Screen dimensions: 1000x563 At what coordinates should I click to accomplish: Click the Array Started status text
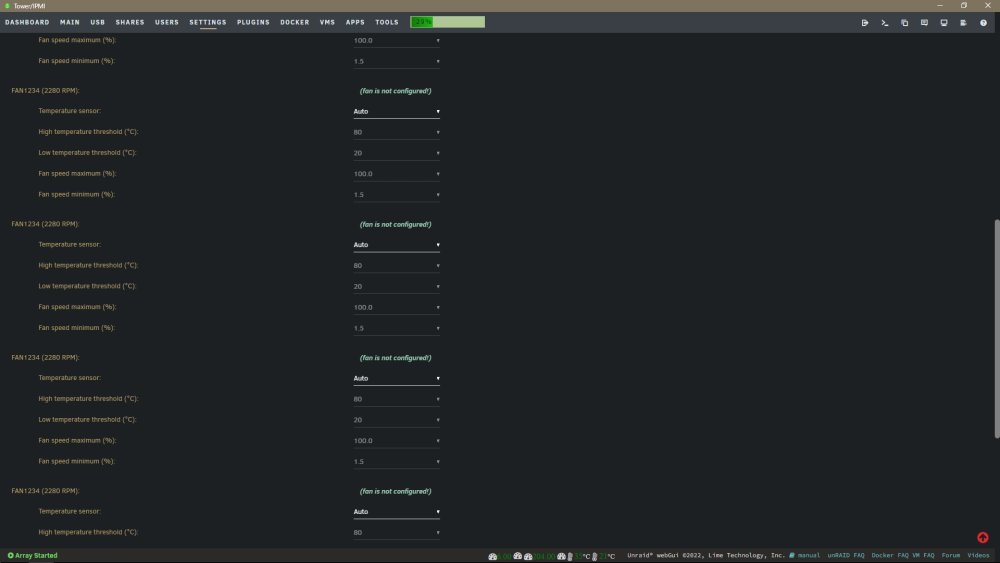(x=36, y=555)
